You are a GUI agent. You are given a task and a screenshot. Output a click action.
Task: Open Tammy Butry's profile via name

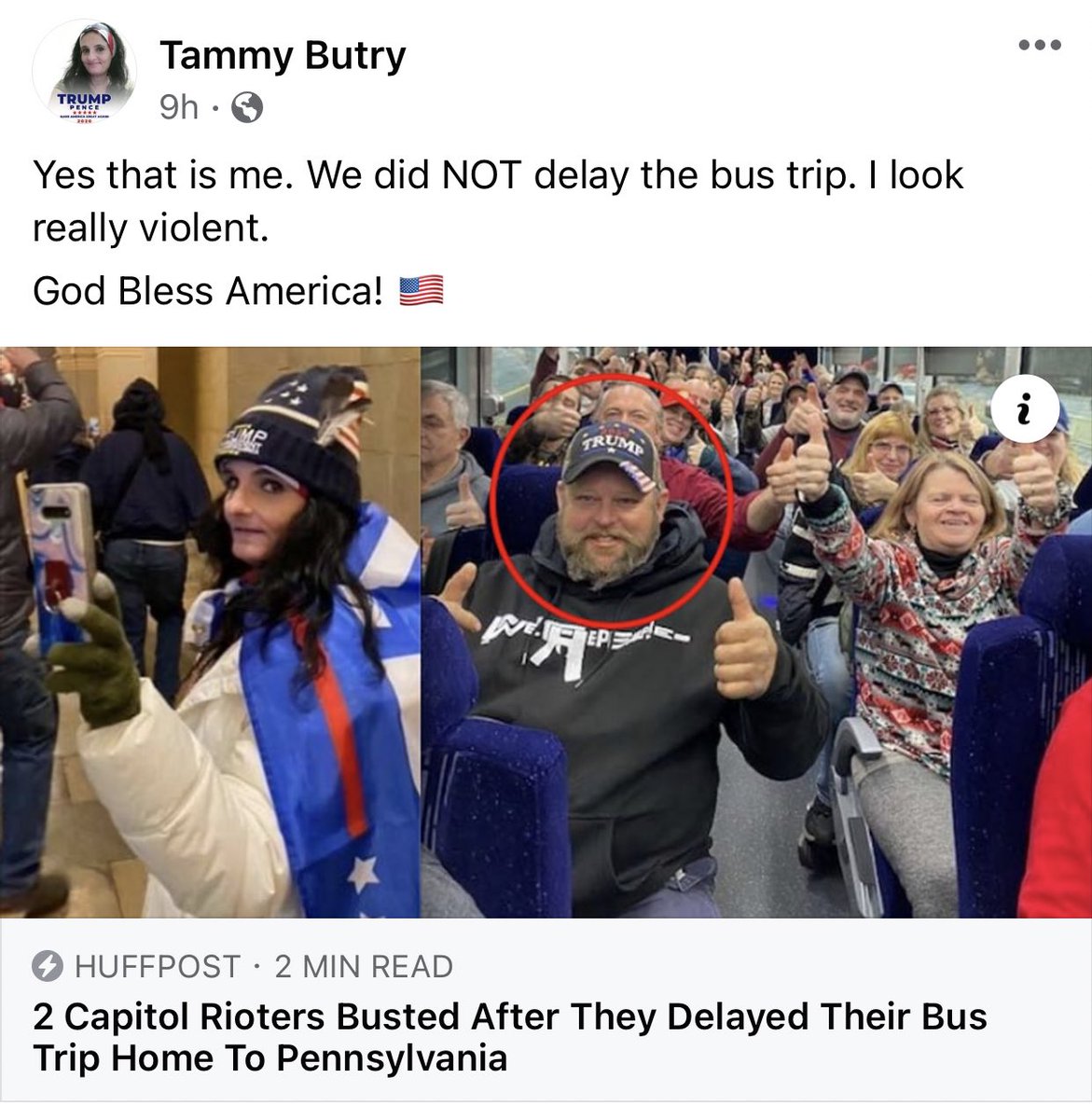[283, 55]
